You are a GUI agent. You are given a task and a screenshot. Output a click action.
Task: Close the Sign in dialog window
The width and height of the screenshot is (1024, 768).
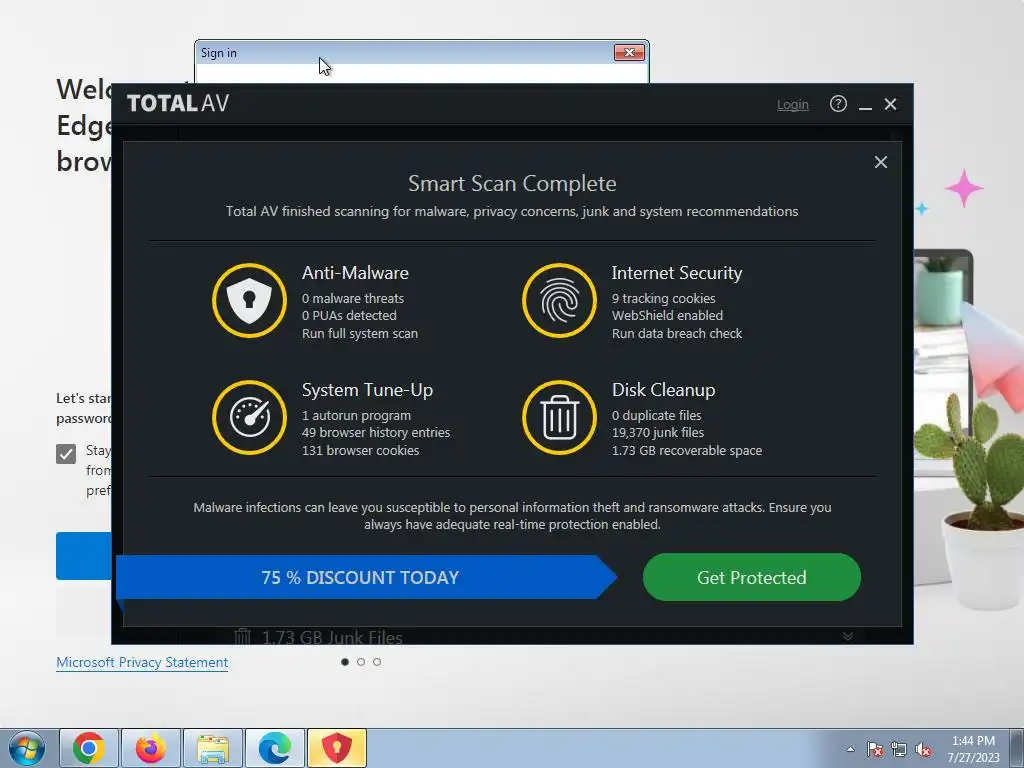point(630,52)
